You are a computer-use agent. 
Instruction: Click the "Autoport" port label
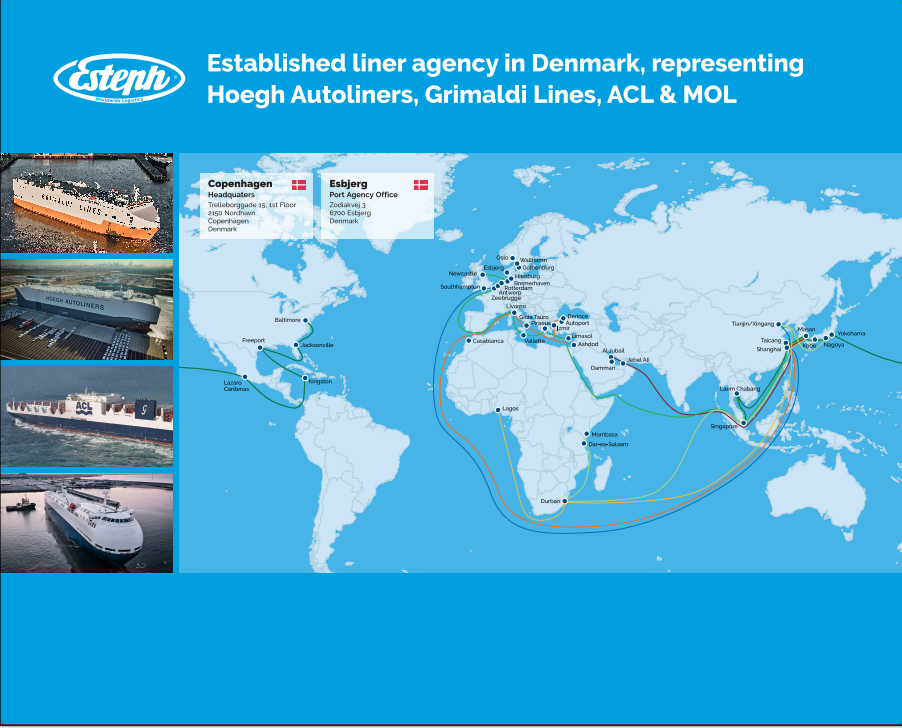(x=578, y=323)
